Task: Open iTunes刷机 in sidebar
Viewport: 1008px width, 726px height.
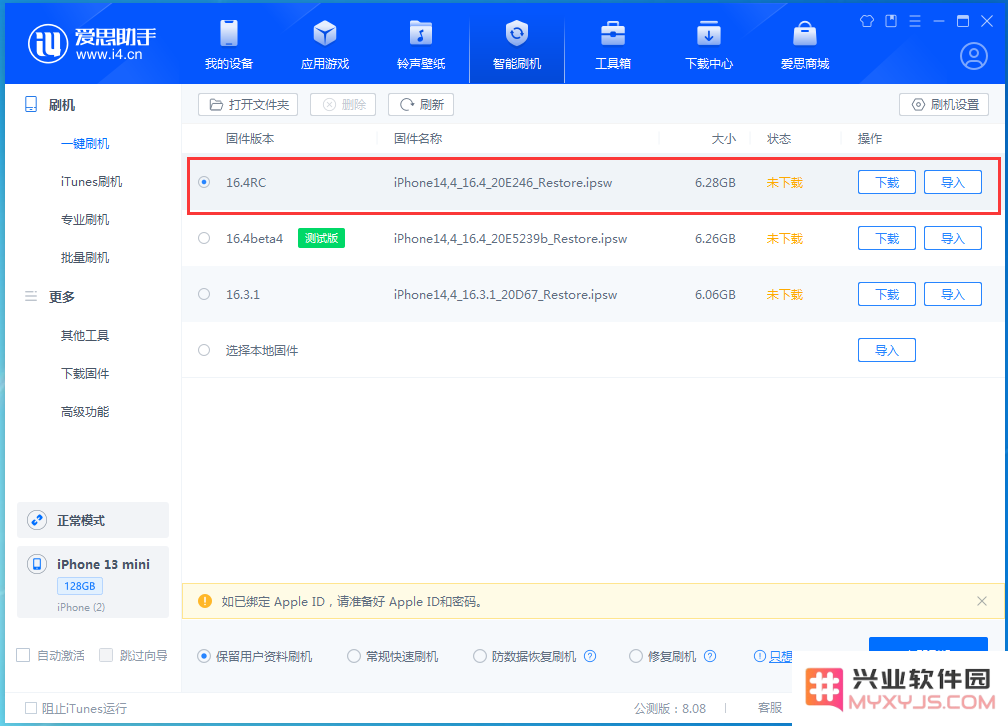Action: pyautogui.click(x=91, y=181)
